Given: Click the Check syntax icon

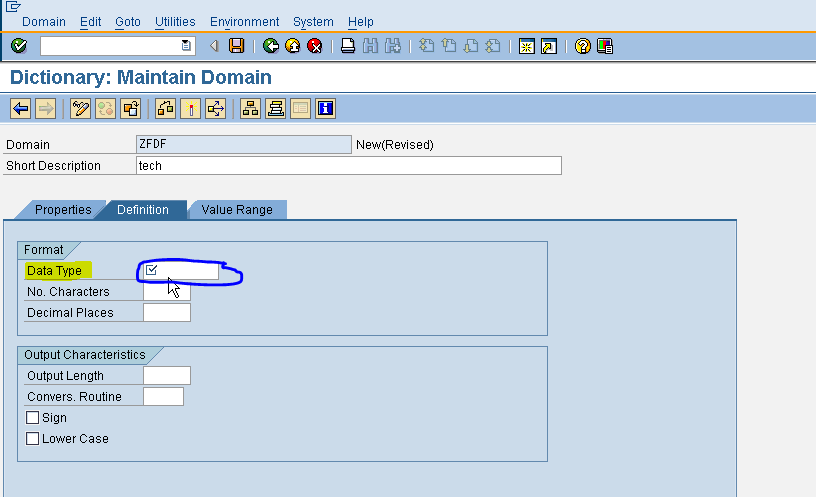Looking at the screenshot, I should (x=165, y=109).
